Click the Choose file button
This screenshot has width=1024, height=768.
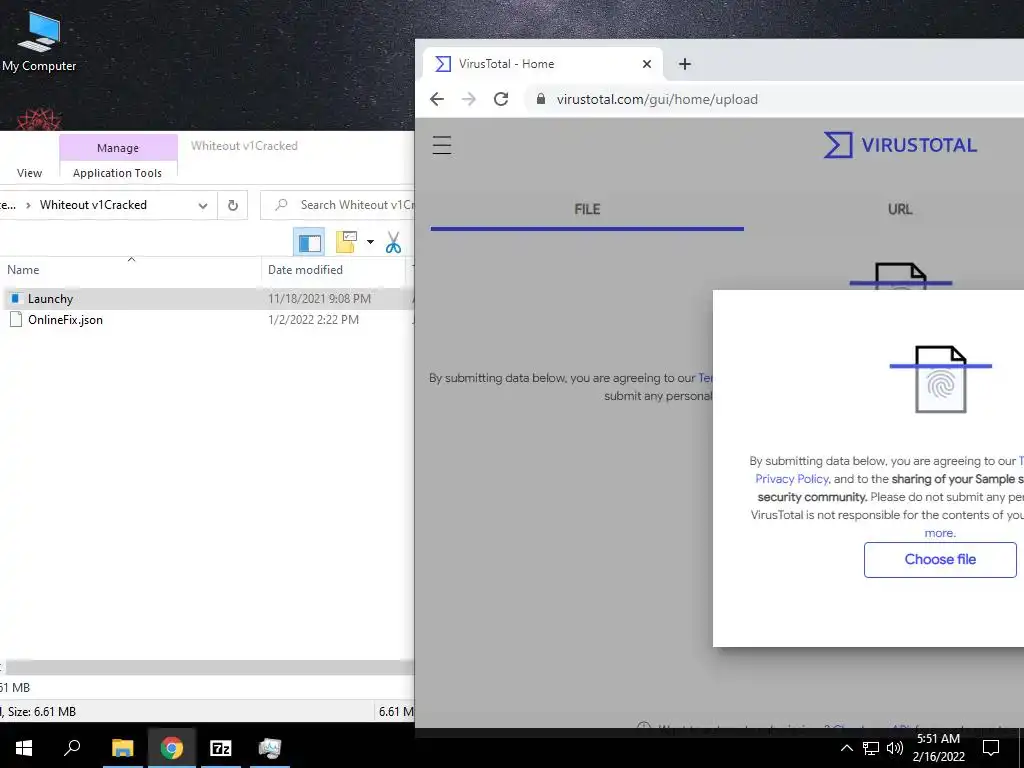(x=940, y=560)
